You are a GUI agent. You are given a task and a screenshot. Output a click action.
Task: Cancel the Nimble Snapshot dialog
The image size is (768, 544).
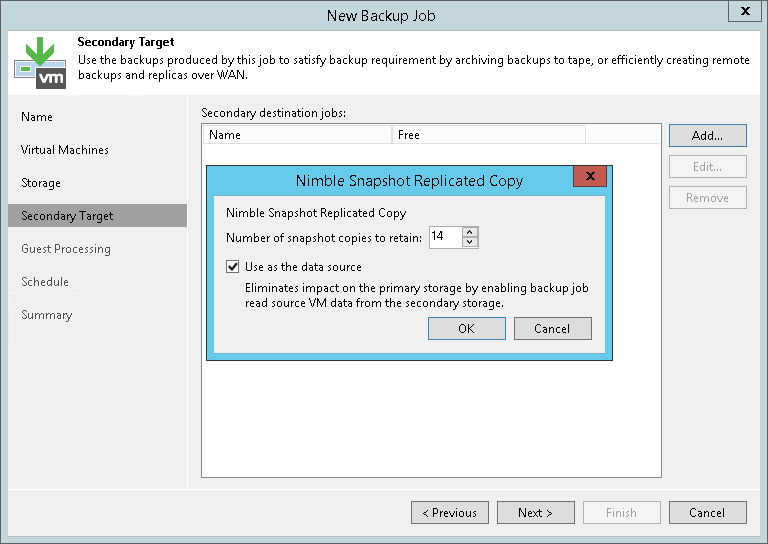point(552,329)
